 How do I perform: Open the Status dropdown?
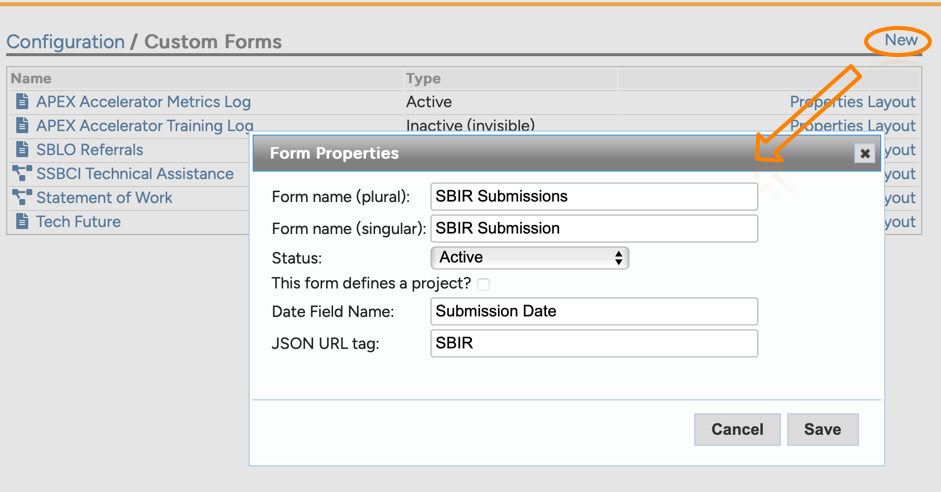(529, 258)
